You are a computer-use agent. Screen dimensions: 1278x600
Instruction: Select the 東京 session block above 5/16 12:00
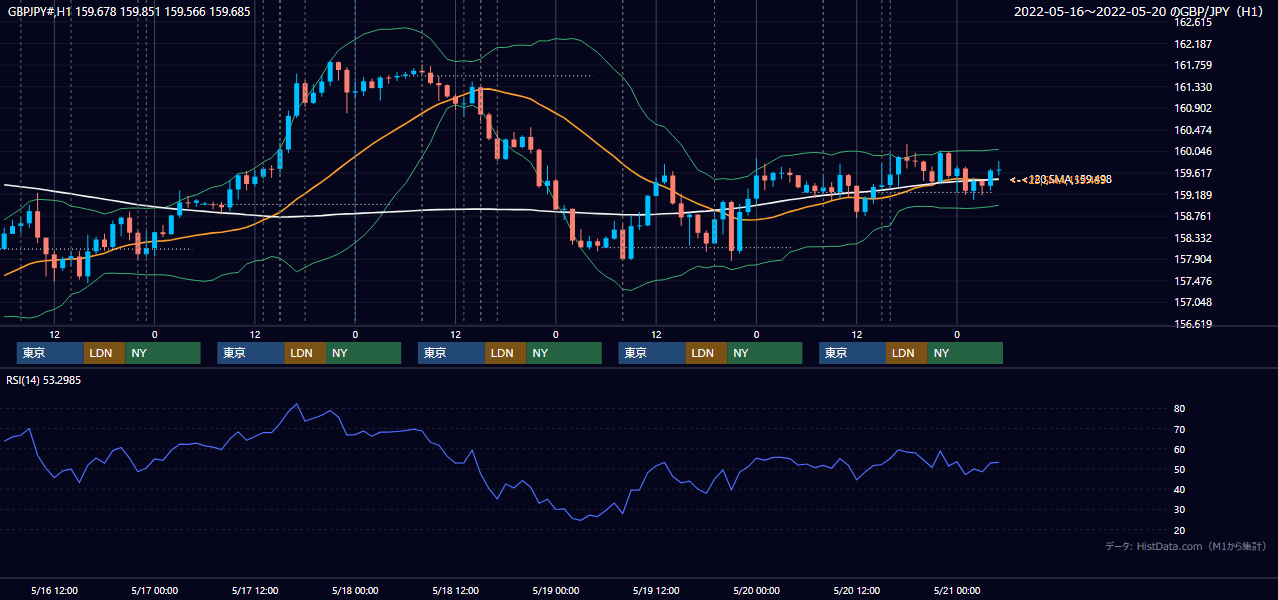tap(50, 353)
